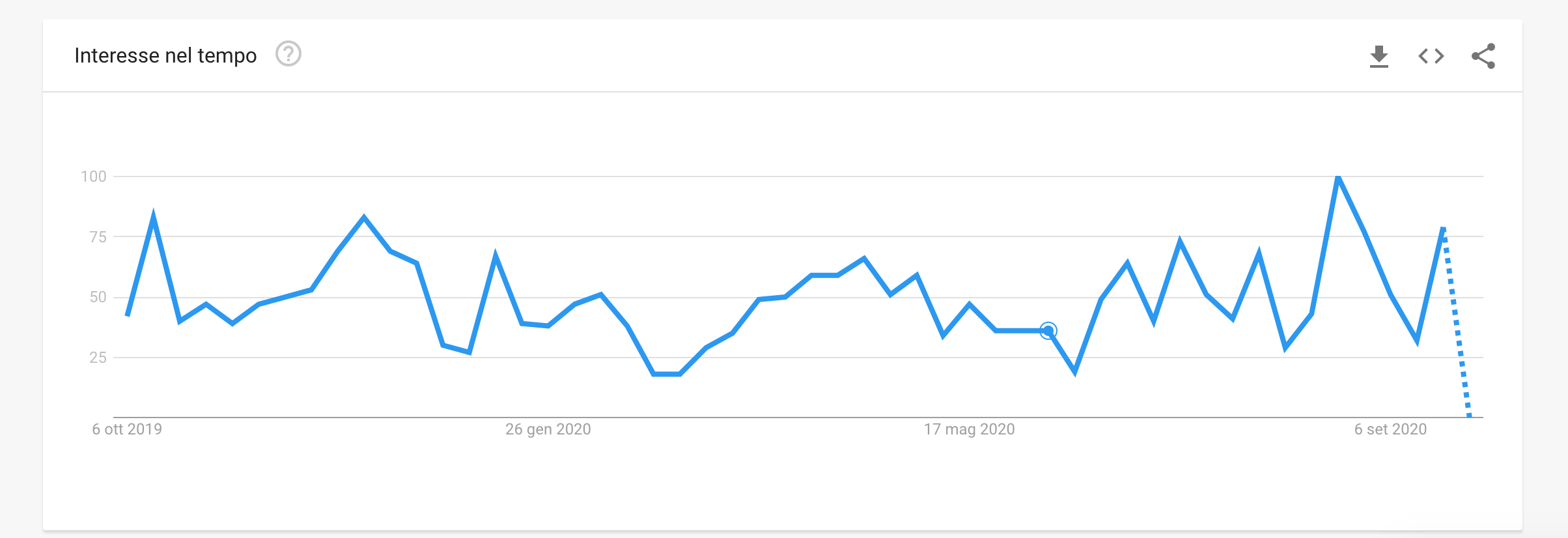
Task: Click the last solid peak near 6 set 2020
Action: coord(1443,229)
